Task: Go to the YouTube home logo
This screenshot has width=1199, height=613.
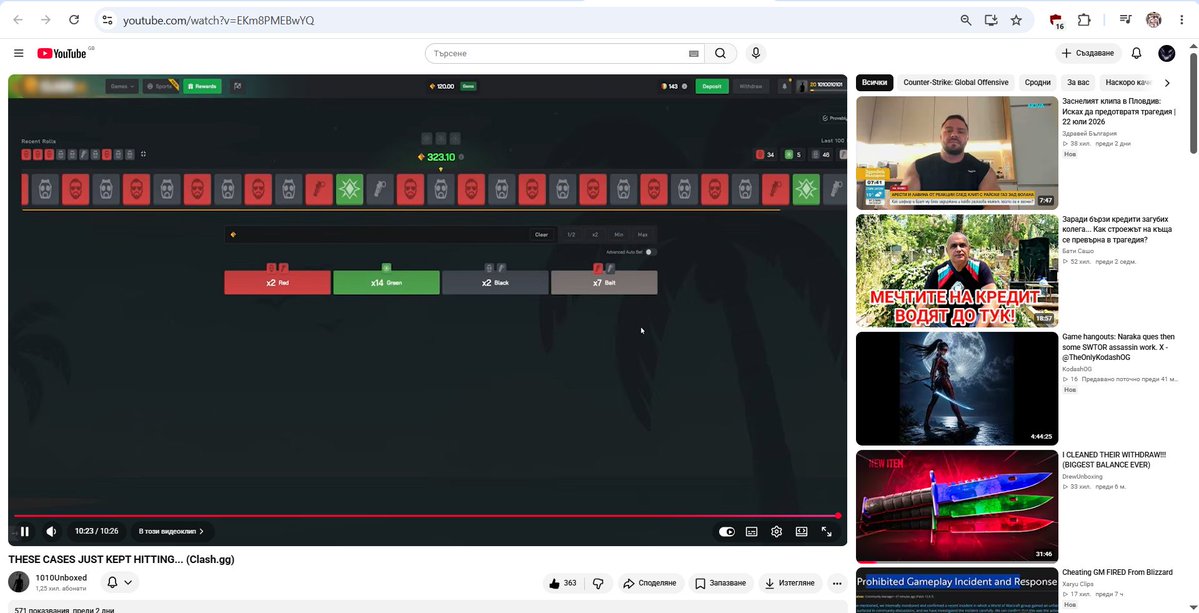Action: [63, 53]
